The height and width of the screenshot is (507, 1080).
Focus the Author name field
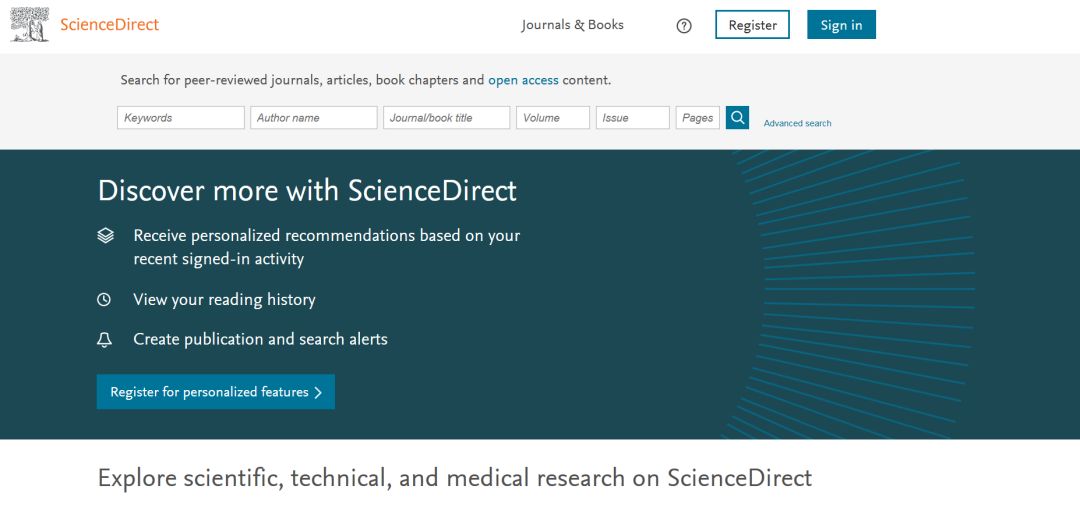(x=313, y=118)
